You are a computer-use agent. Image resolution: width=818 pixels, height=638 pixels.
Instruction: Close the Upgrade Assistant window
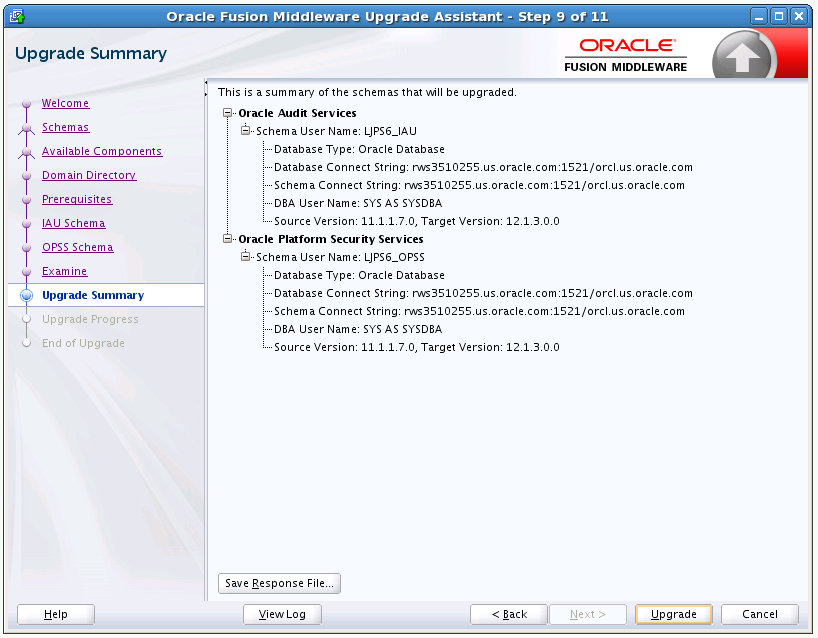tap(799, 17)
